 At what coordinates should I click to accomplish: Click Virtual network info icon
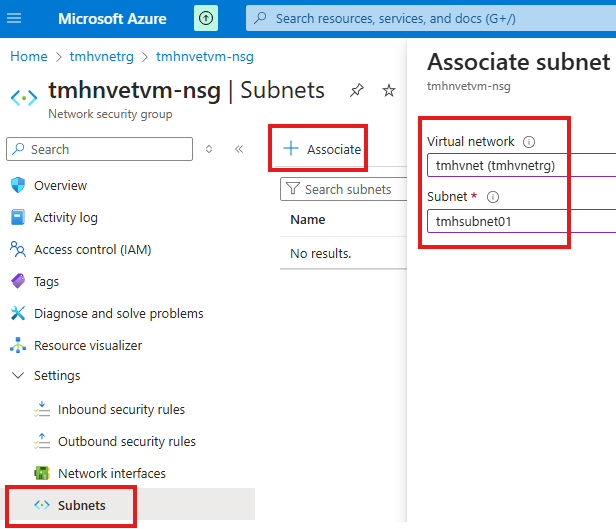tap(529, 142)
